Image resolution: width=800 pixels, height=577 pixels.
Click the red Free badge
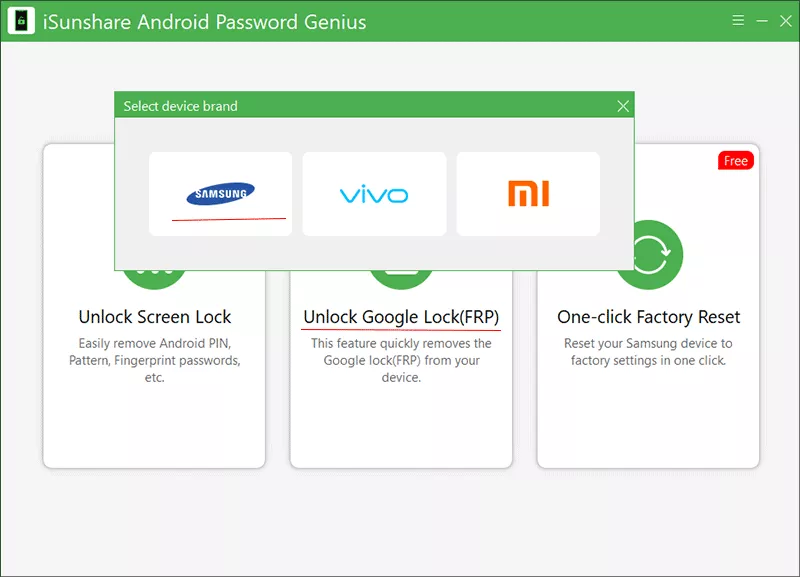click(x=735, y=161)
